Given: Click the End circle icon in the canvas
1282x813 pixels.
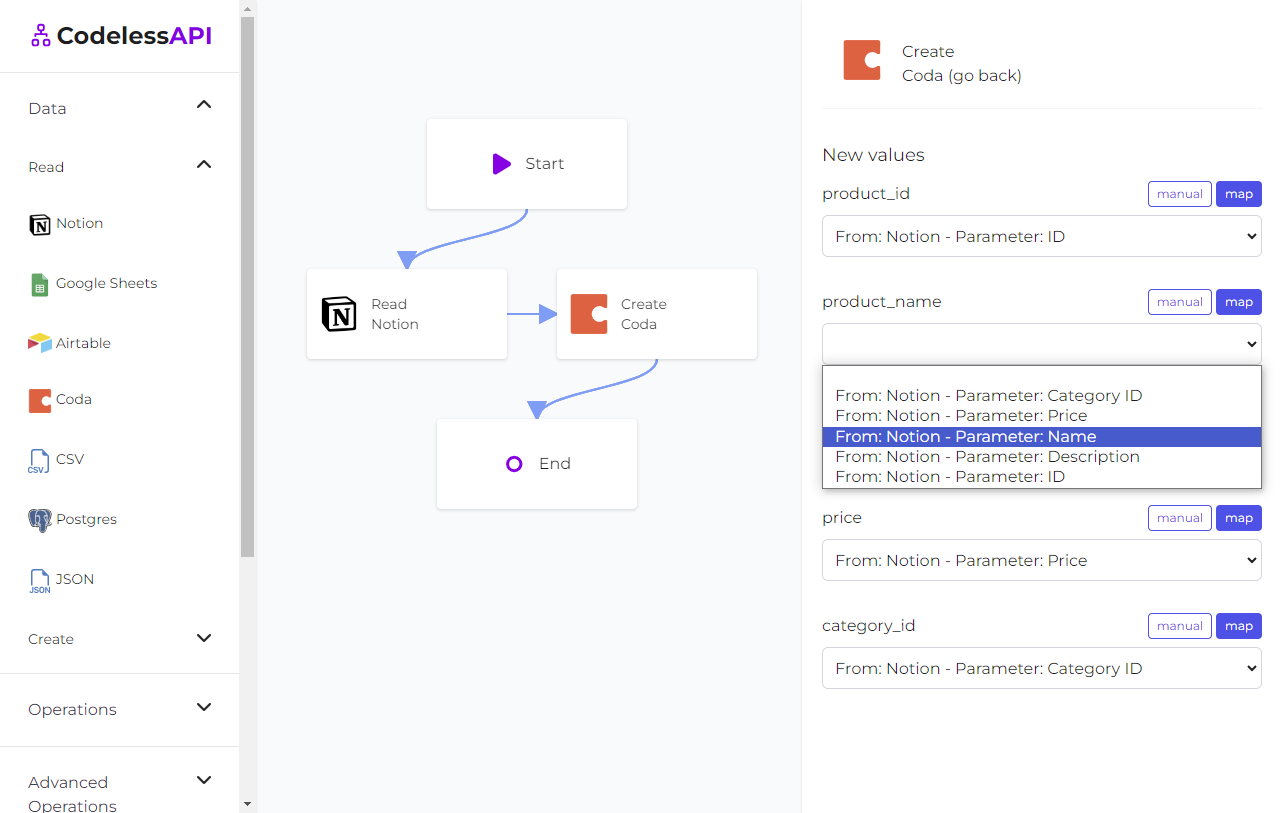Looking at the screenshot, I should click(514, 464).
